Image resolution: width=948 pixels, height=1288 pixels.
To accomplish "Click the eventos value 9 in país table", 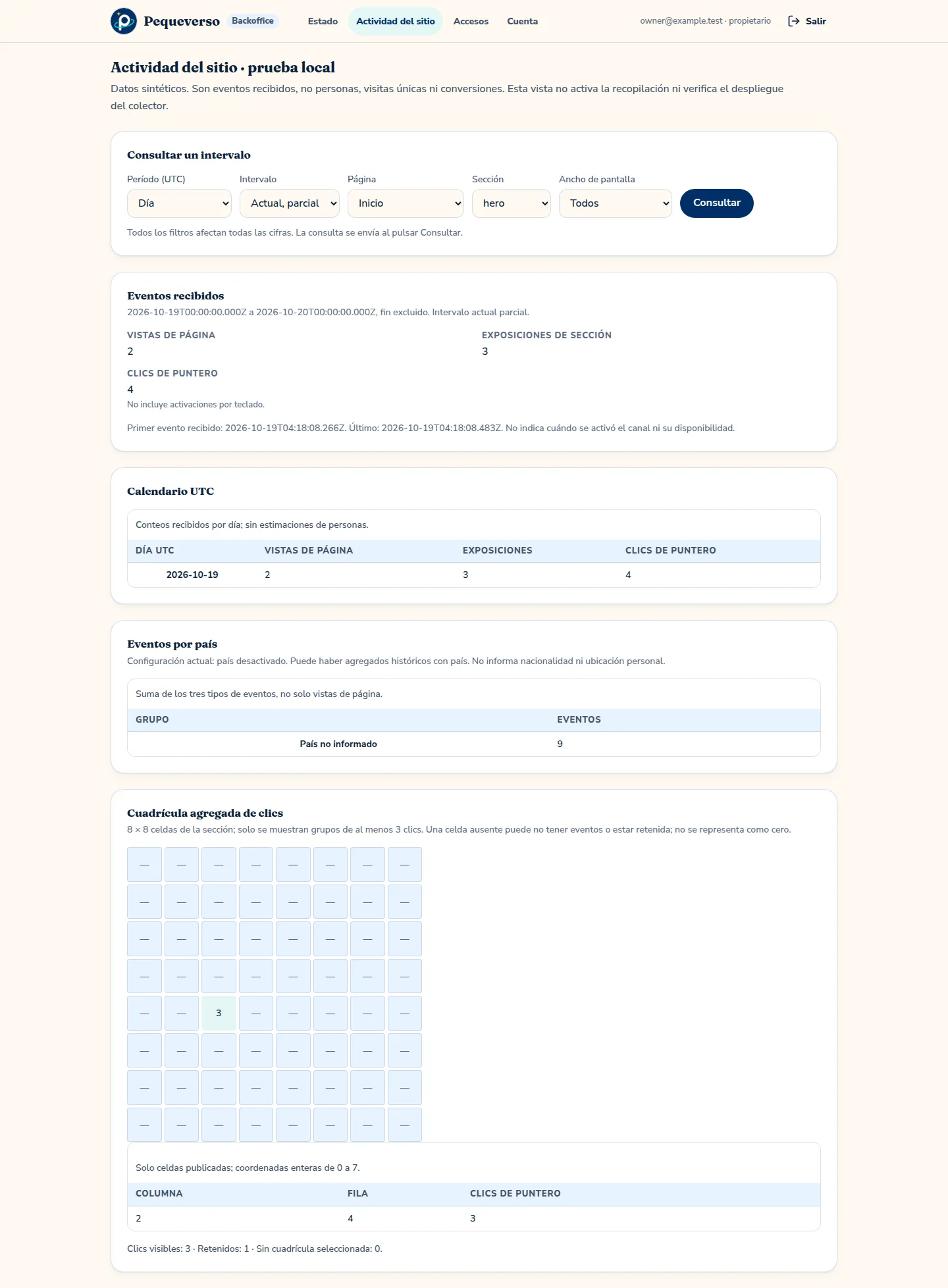I will click(560, 744).
